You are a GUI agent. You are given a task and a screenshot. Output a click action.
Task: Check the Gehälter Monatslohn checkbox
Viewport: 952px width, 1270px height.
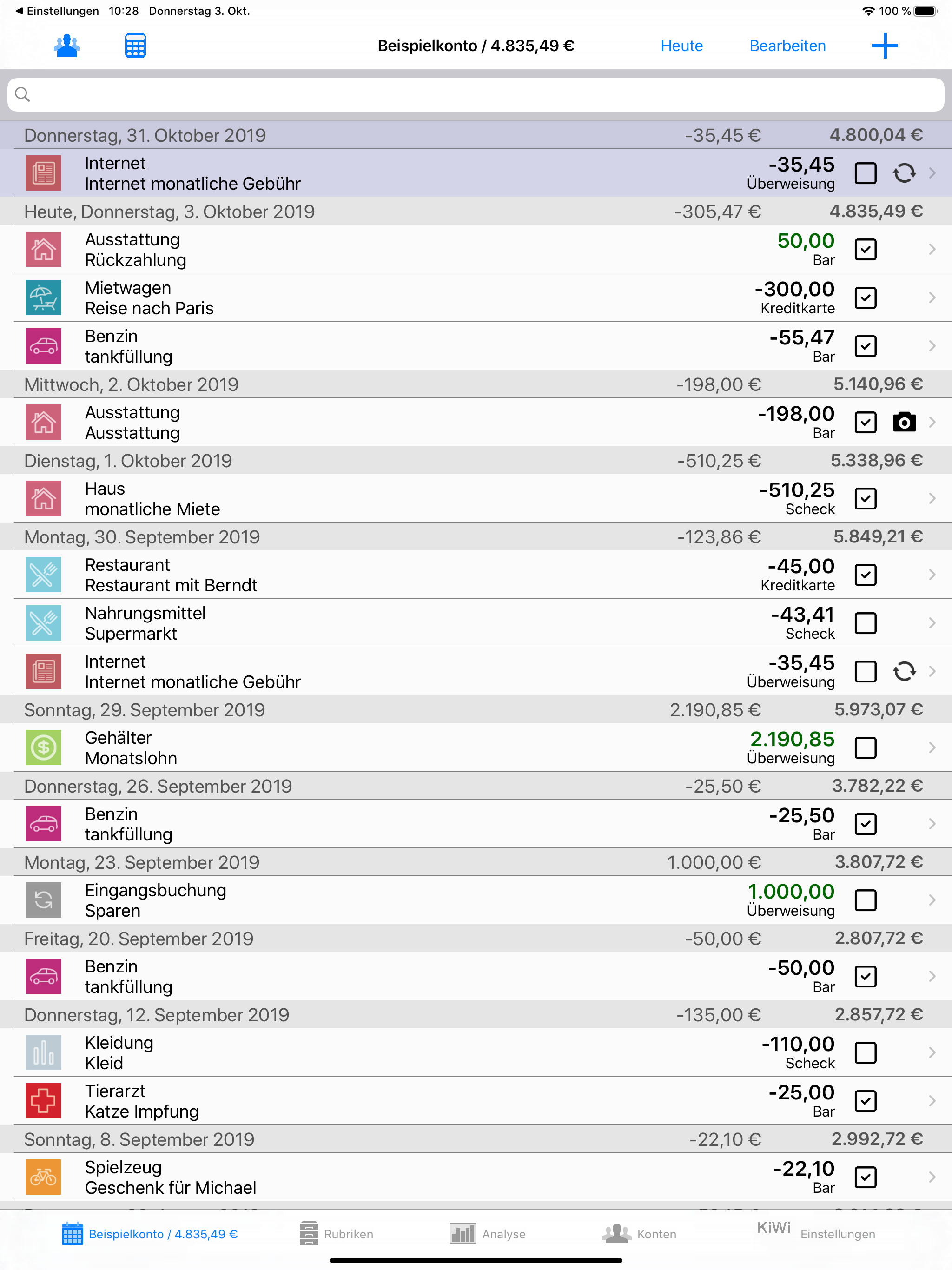tap(866, 747)
